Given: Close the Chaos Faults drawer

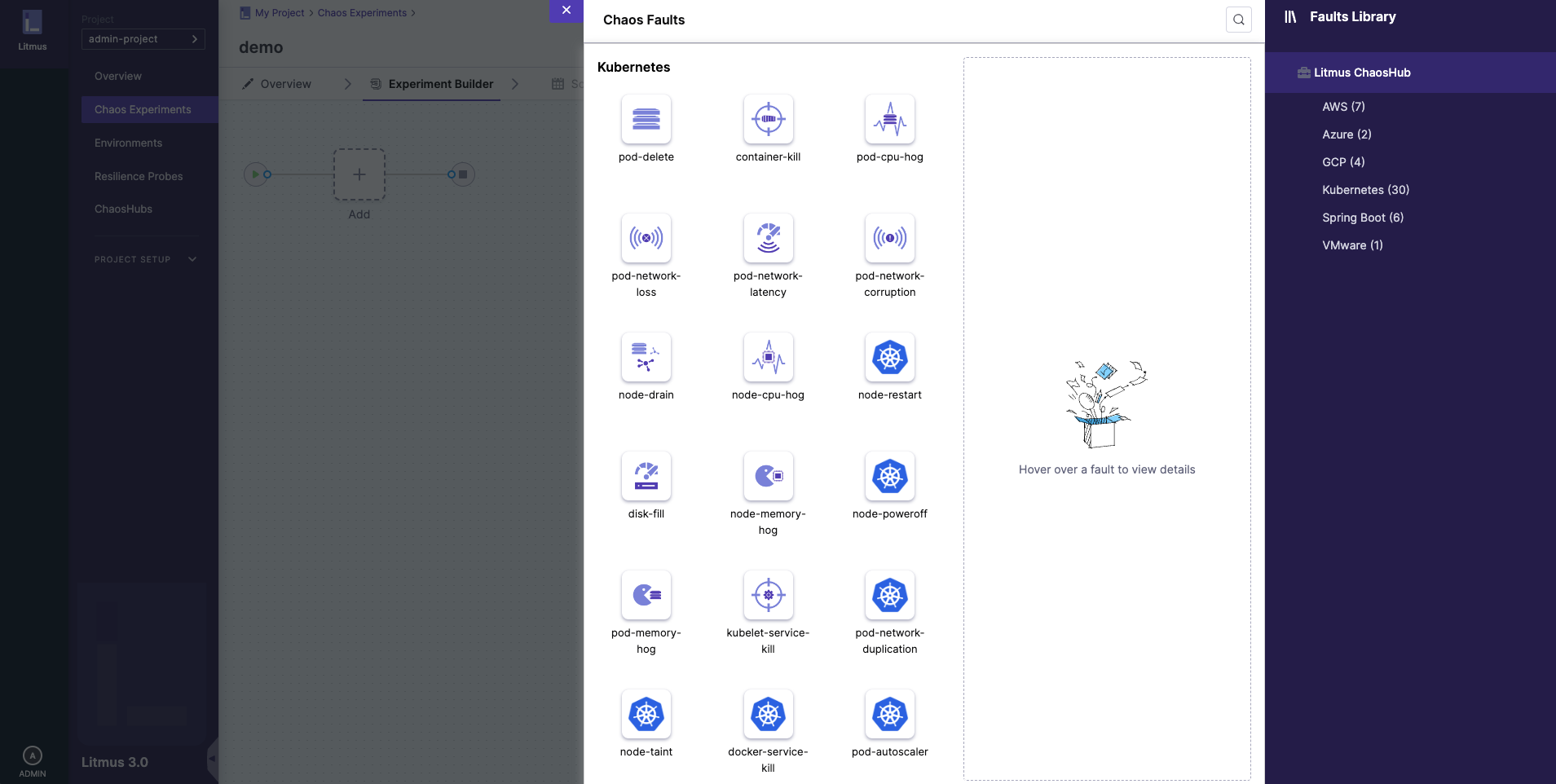Looking at the screenshot, I should (566, 11).
